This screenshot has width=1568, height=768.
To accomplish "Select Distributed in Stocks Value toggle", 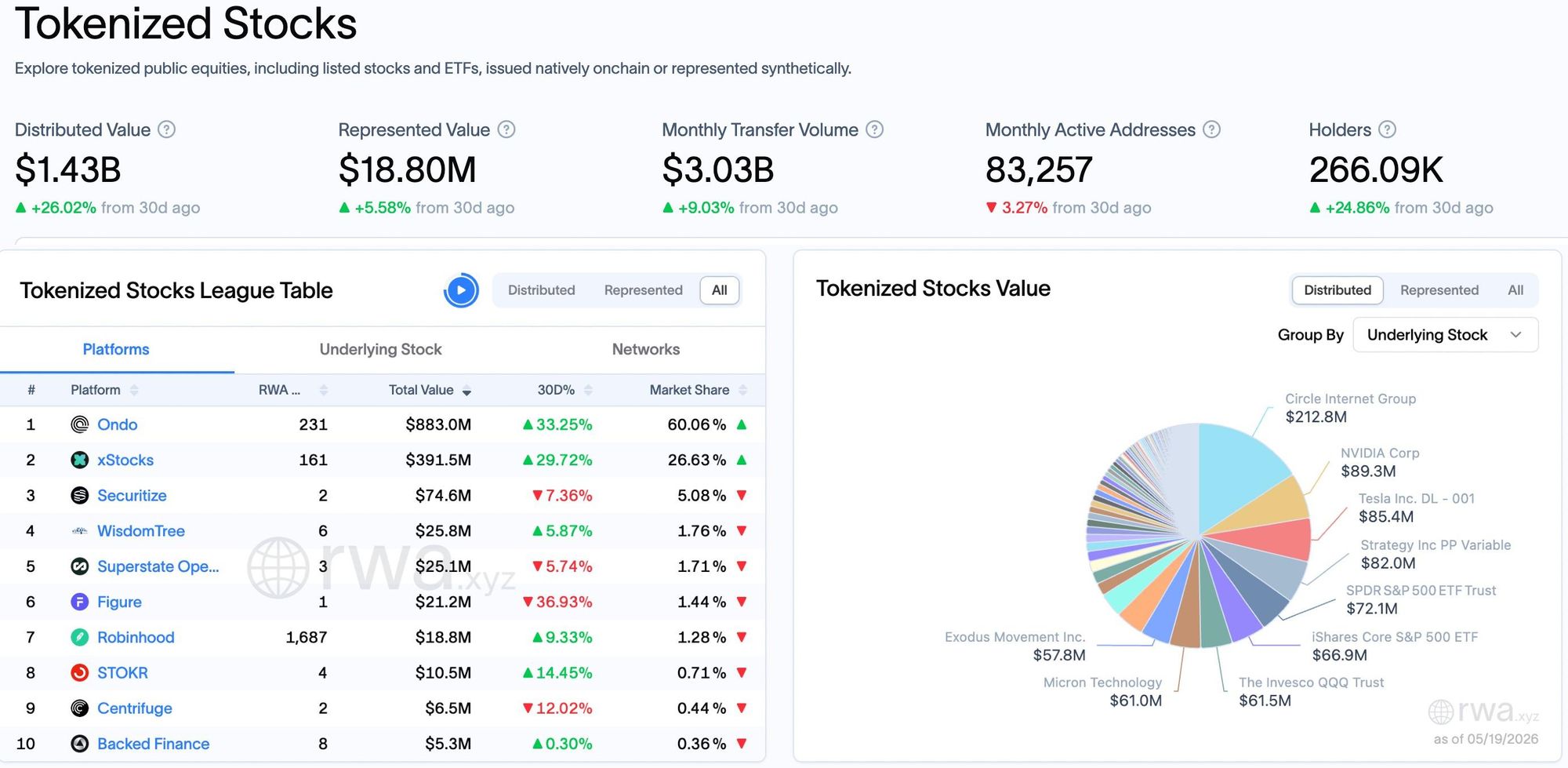I will point(1338,290).
